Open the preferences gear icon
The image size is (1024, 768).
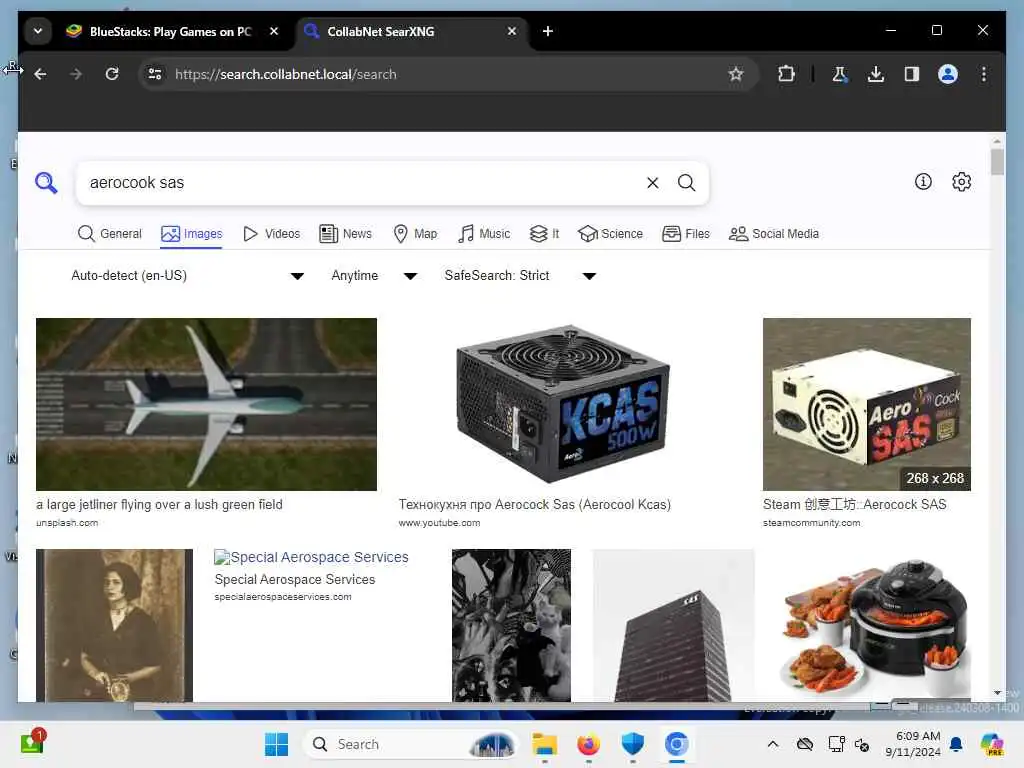pos(961,182)
